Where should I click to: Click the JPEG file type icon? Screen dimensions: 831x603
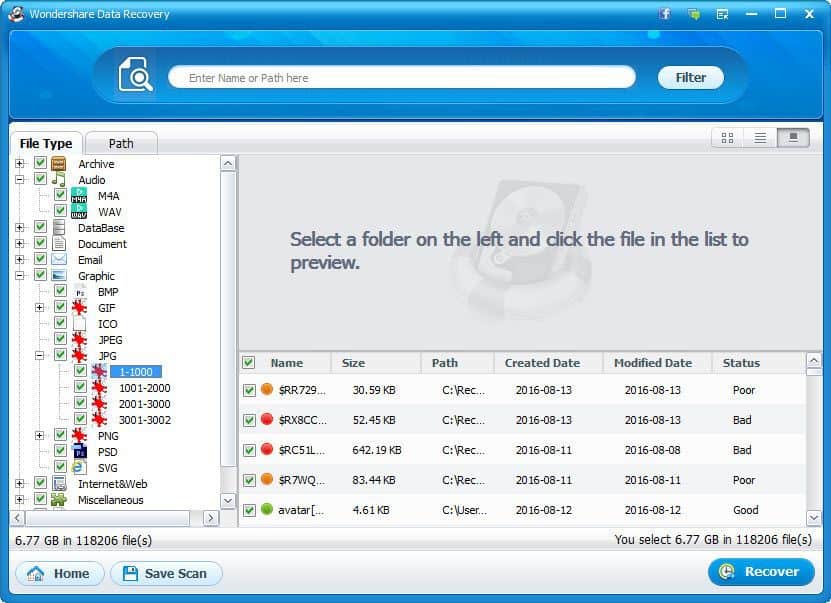79,339
